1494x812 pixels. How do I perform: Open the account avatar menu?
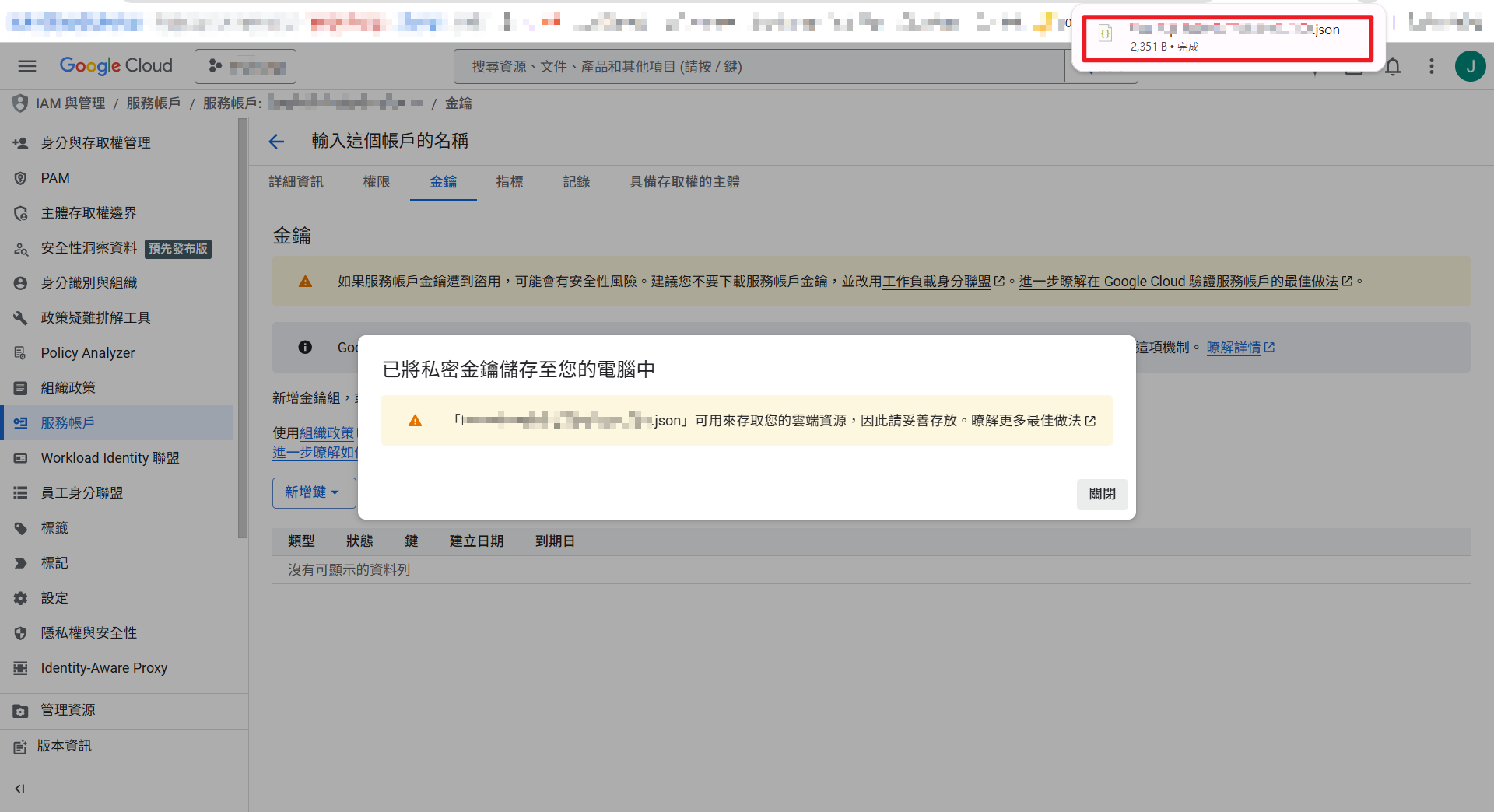click(x=1470, y=66)
